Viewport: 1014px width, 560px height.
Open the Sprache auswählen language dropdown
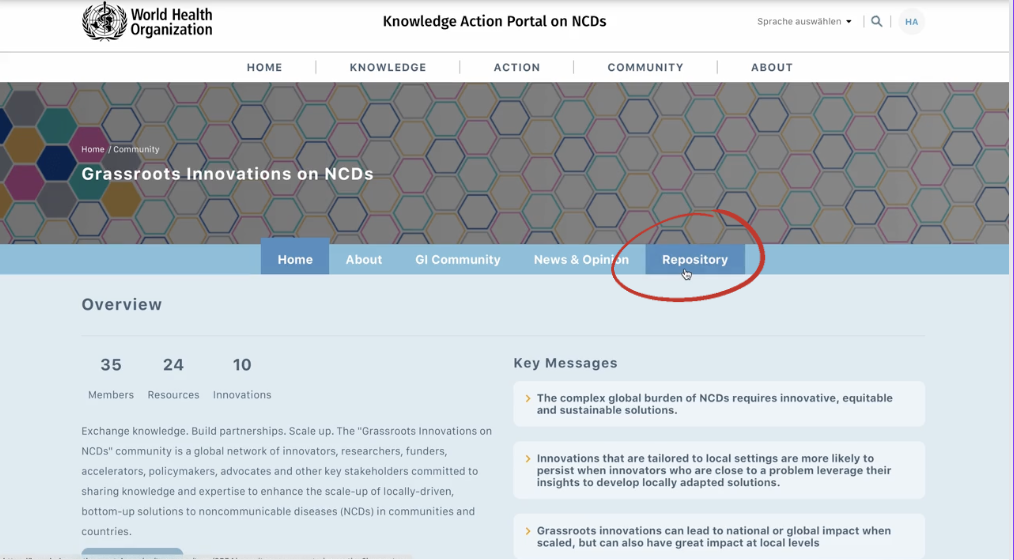[x=804, y=21]
